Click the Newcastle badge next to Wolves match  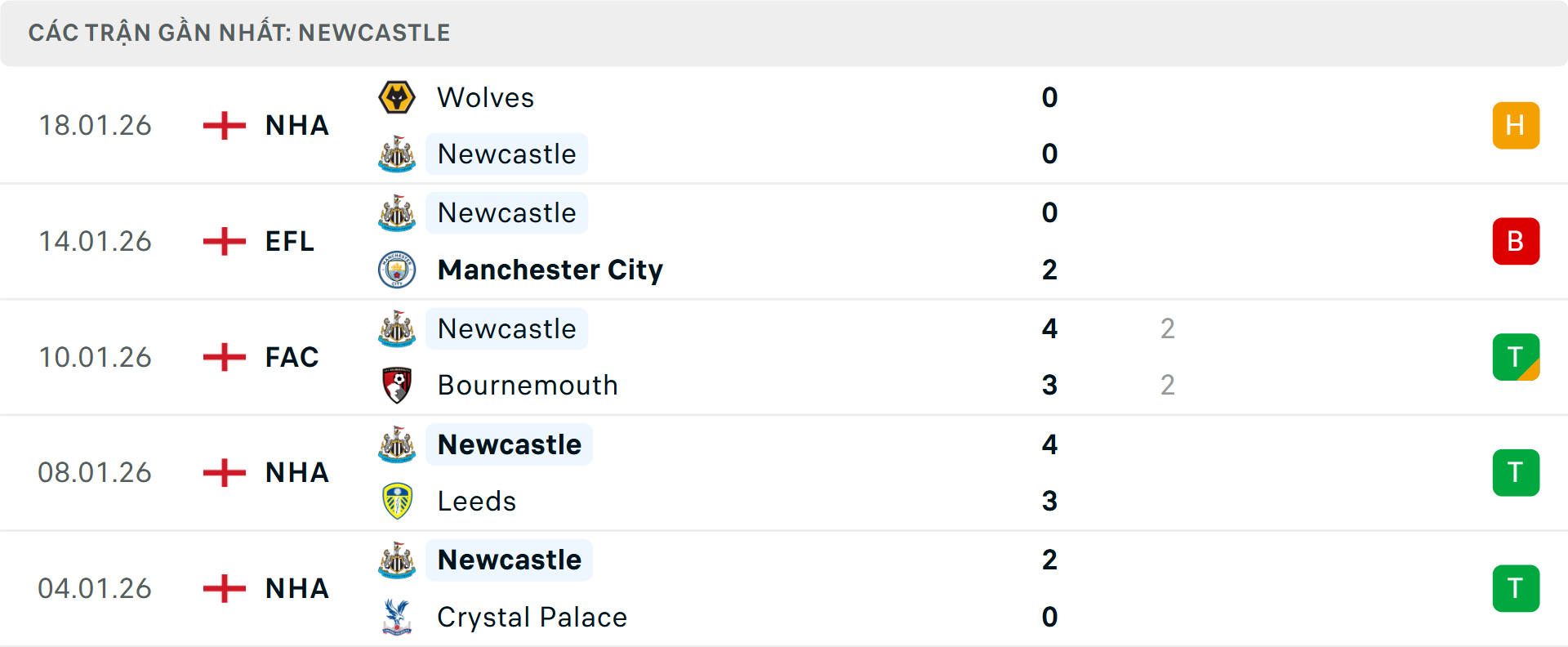397,154
